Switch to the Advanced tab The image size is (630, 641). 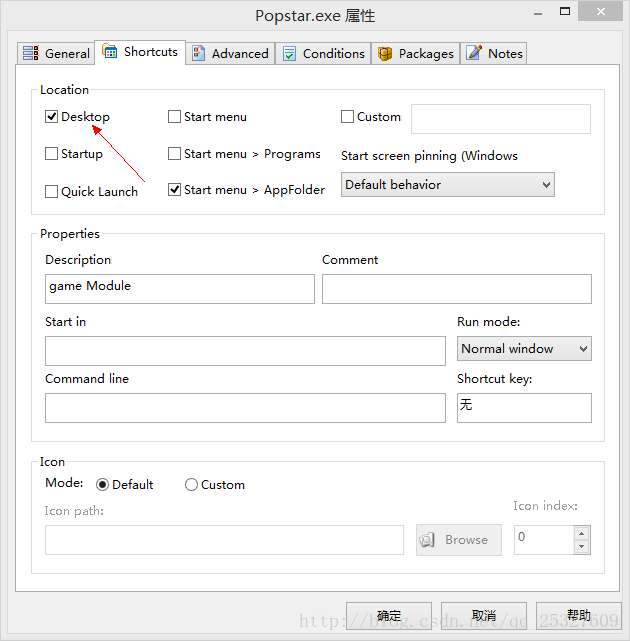click(230, 54)
